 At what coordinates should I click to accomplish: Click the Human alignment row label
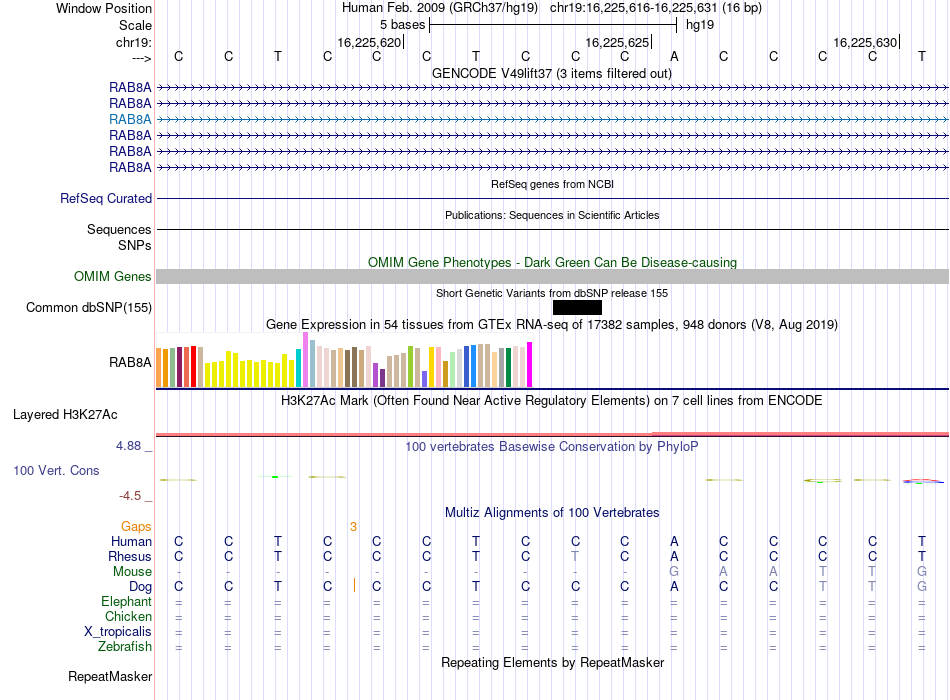tap(131, 541)
